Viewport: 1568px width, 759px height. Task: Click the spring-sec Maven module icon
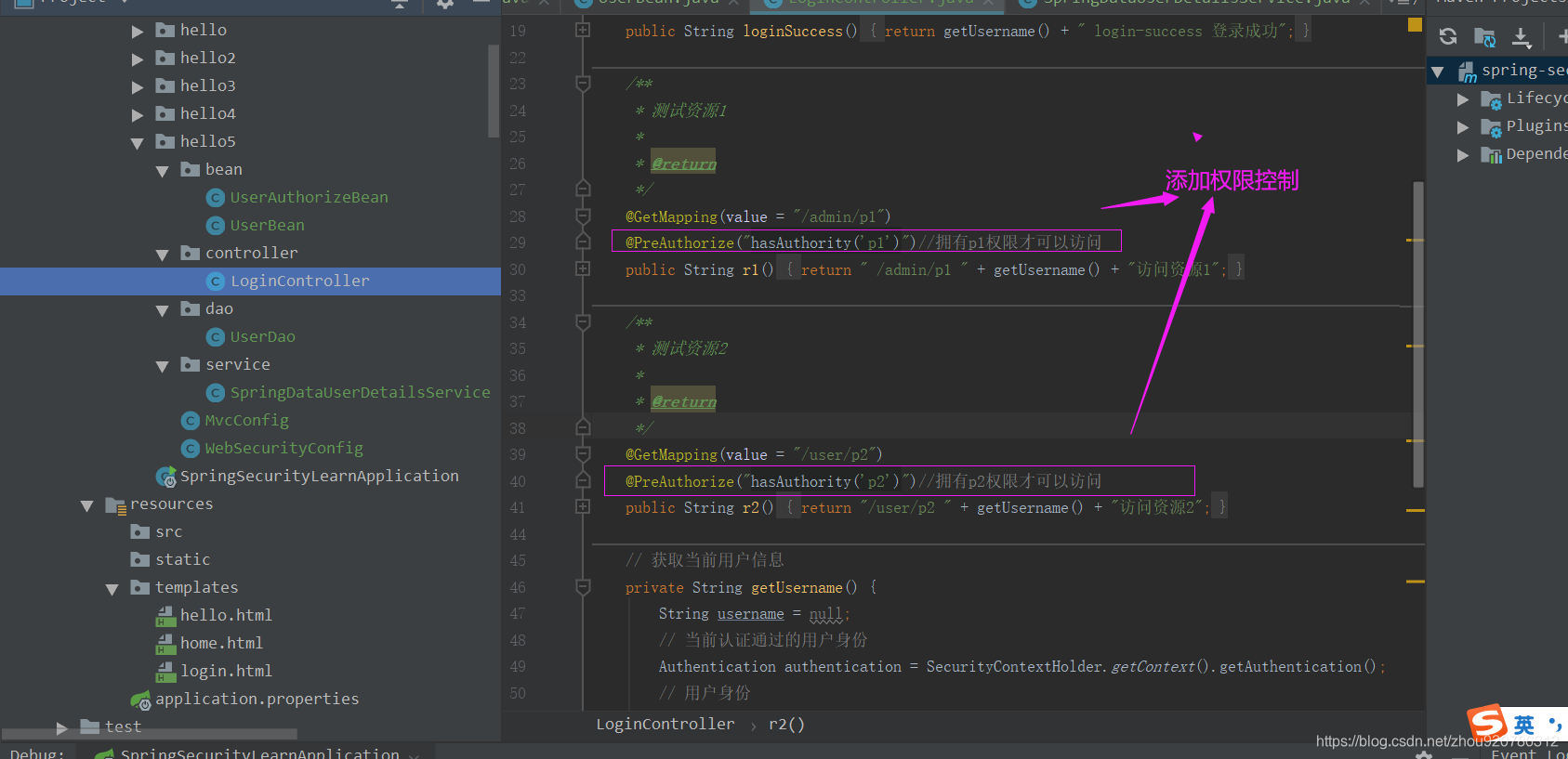point(1467,72)
